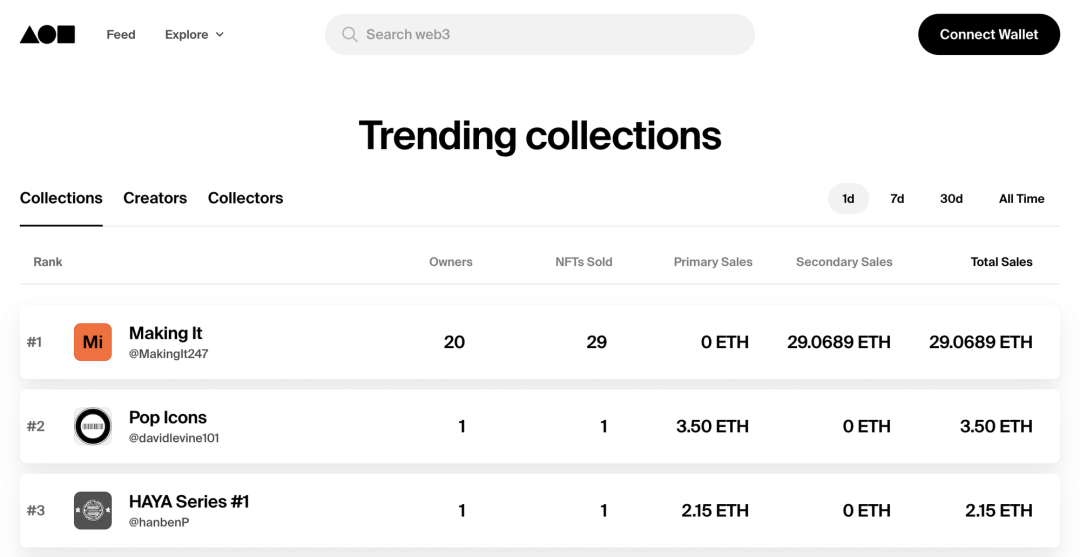1080x557 pixels.
Task: Visit the @davidlevine101 creator profile
Action: coord(174,438)
